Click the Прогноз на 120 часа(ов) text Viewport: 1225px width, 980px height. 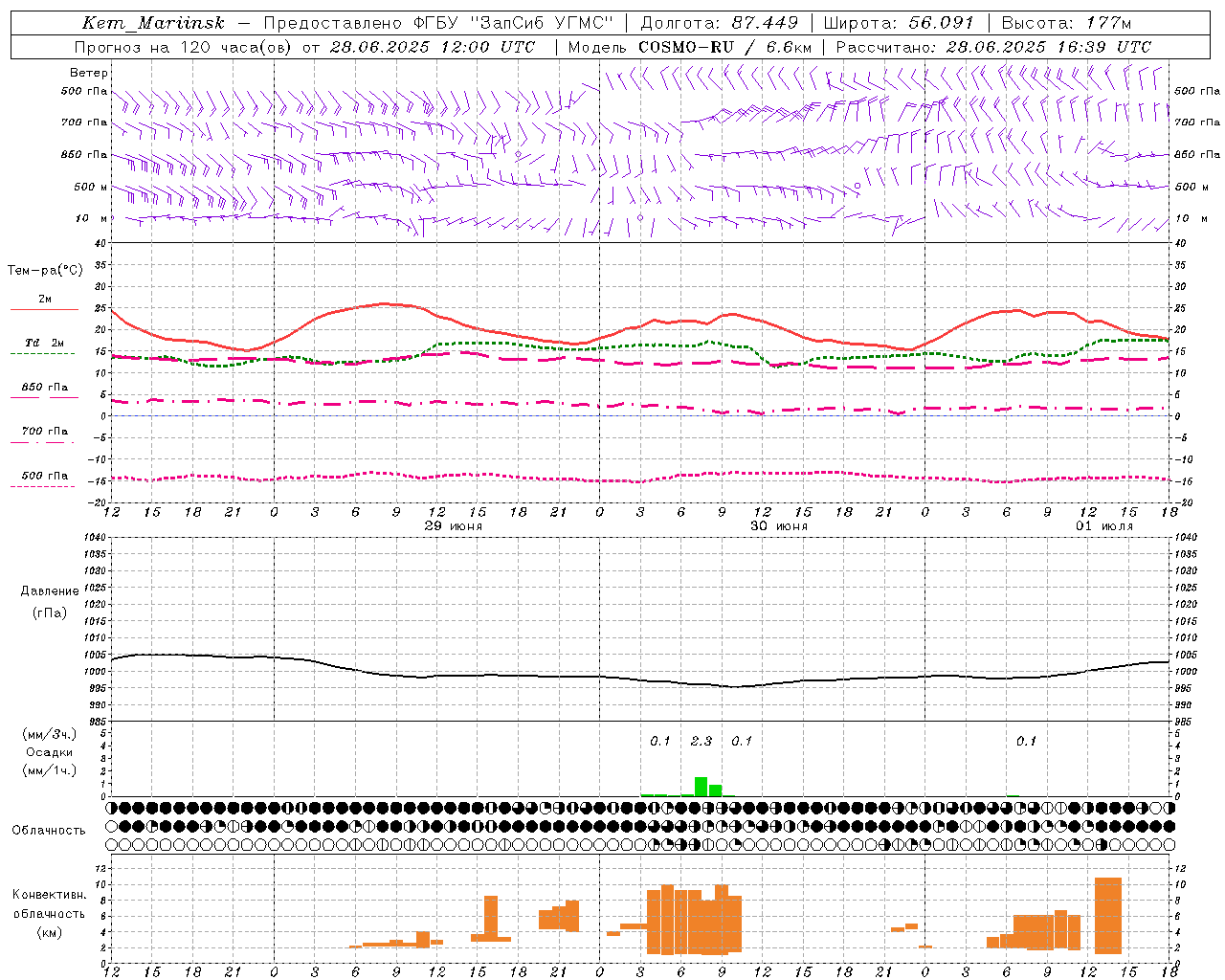coord(184,47)
